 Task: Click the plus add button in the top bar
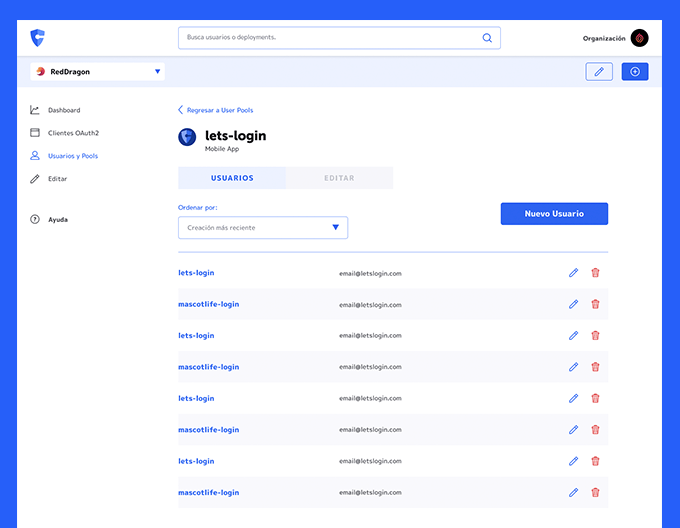coord(635,71)
